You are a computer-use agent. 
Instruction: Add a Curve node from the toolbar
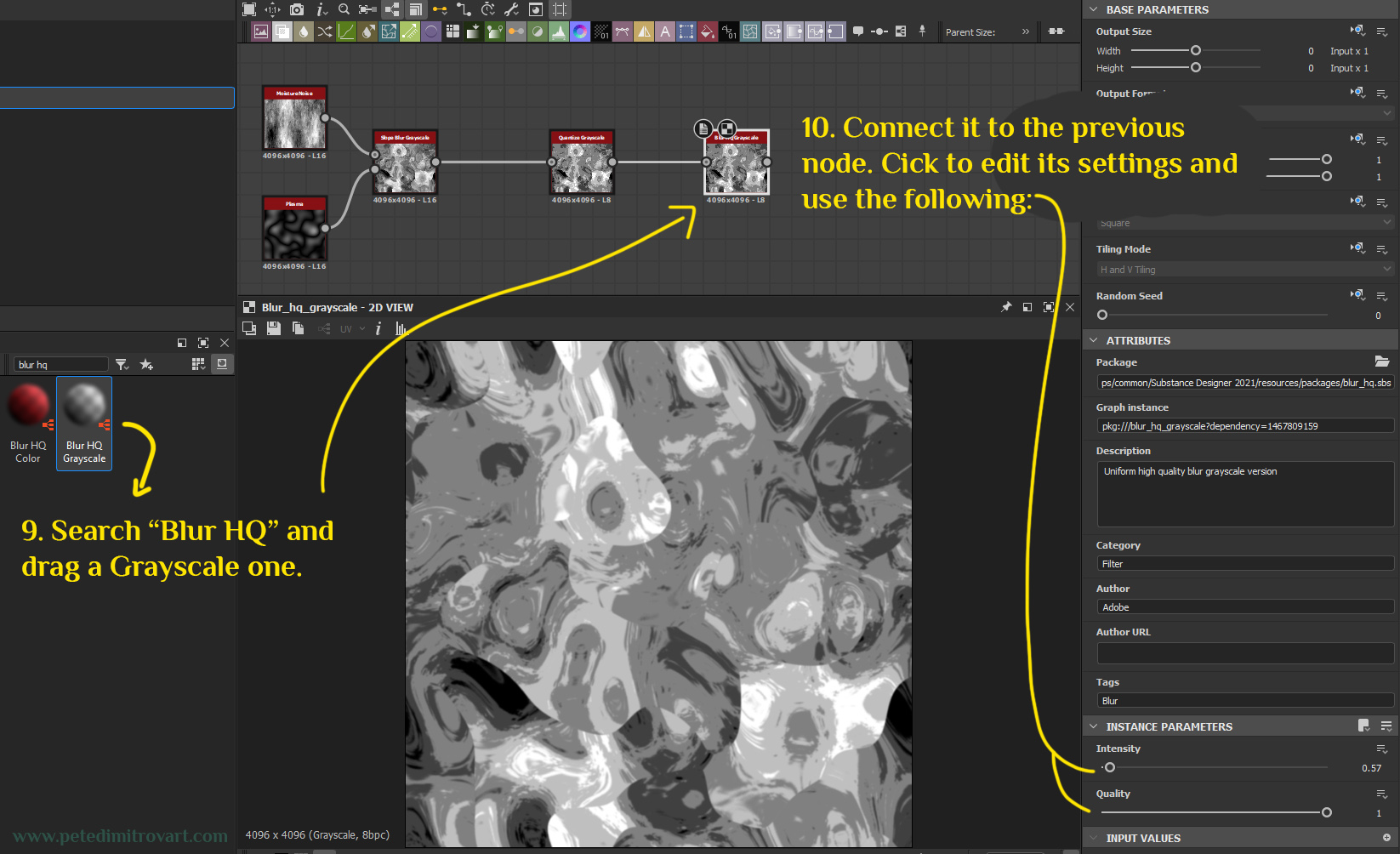click(x=346, y=31)
